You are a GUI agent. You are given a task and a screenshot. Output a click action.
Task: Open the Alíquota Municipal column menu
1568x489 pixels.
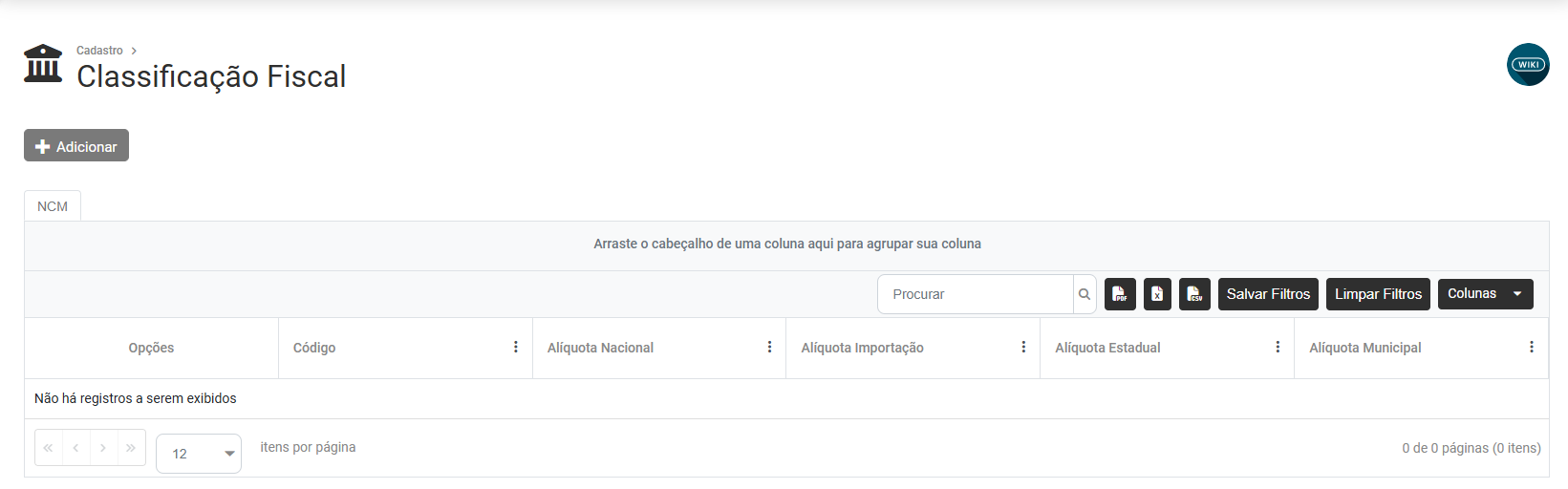(1531, 348)
